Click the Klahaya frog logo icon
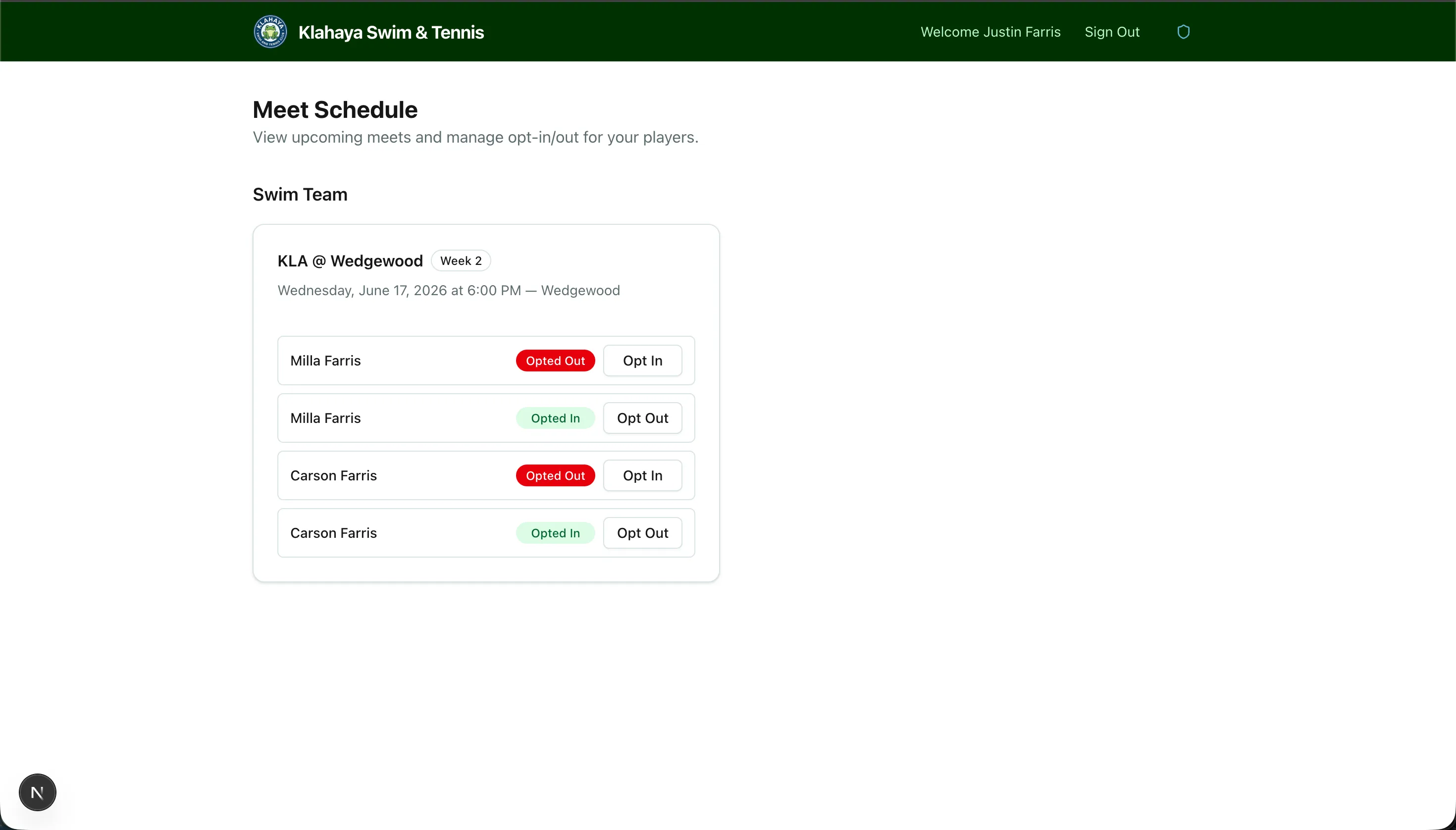This screenshot has height=830, width=1456. click(x=269, y=32)
